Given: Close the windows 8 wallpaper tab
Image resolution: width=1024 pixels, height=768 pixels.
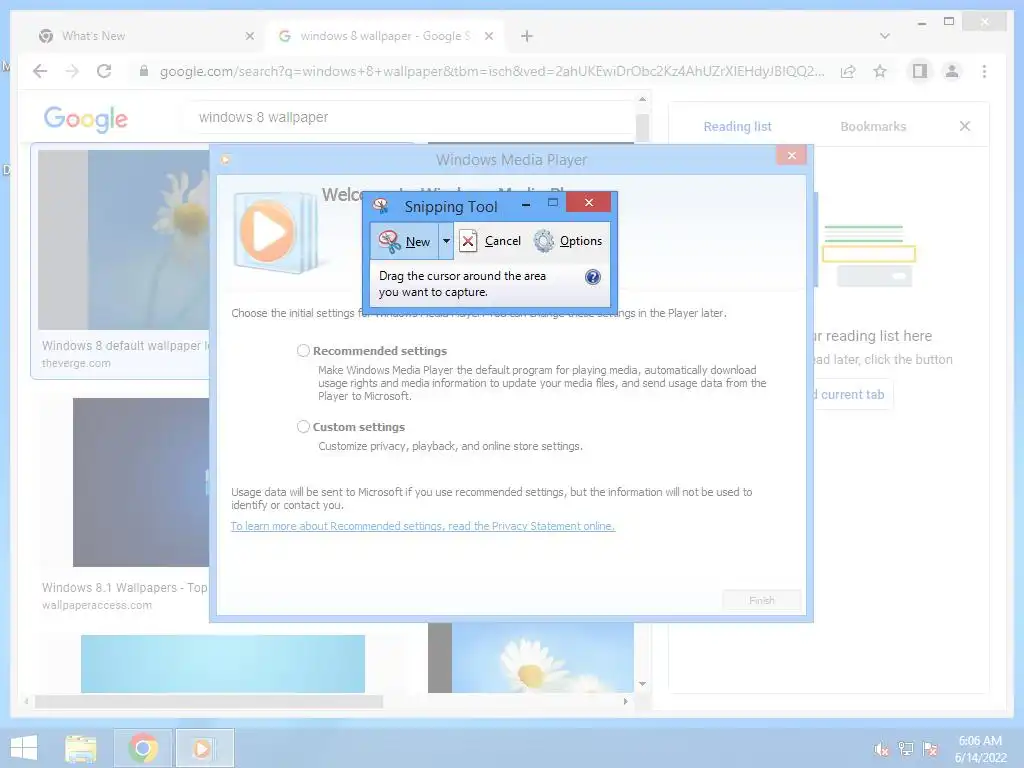Looking at the screenshot, I should 488,36.
